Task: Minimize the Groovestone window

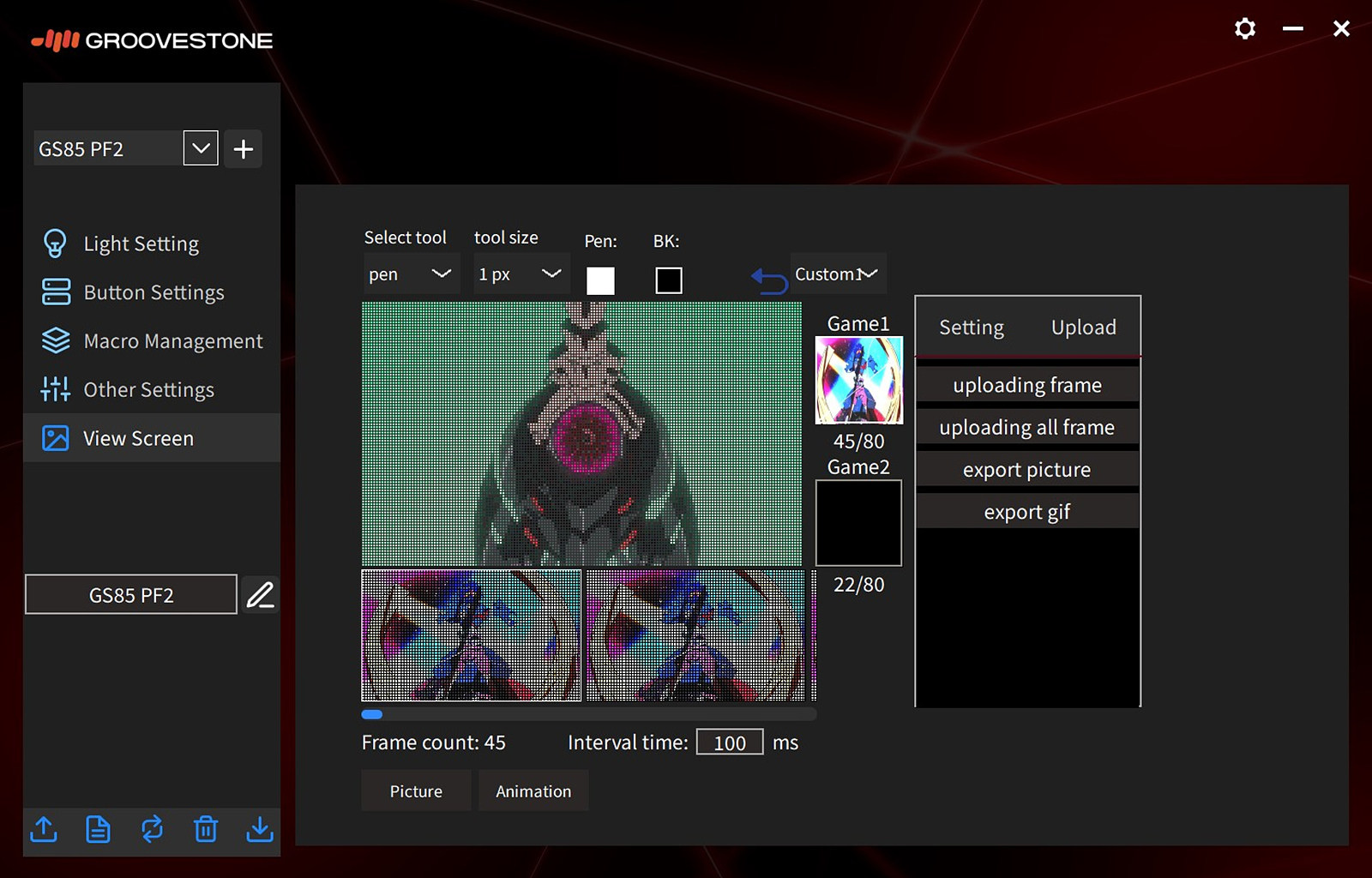Action: click(x=1293, y=28)
